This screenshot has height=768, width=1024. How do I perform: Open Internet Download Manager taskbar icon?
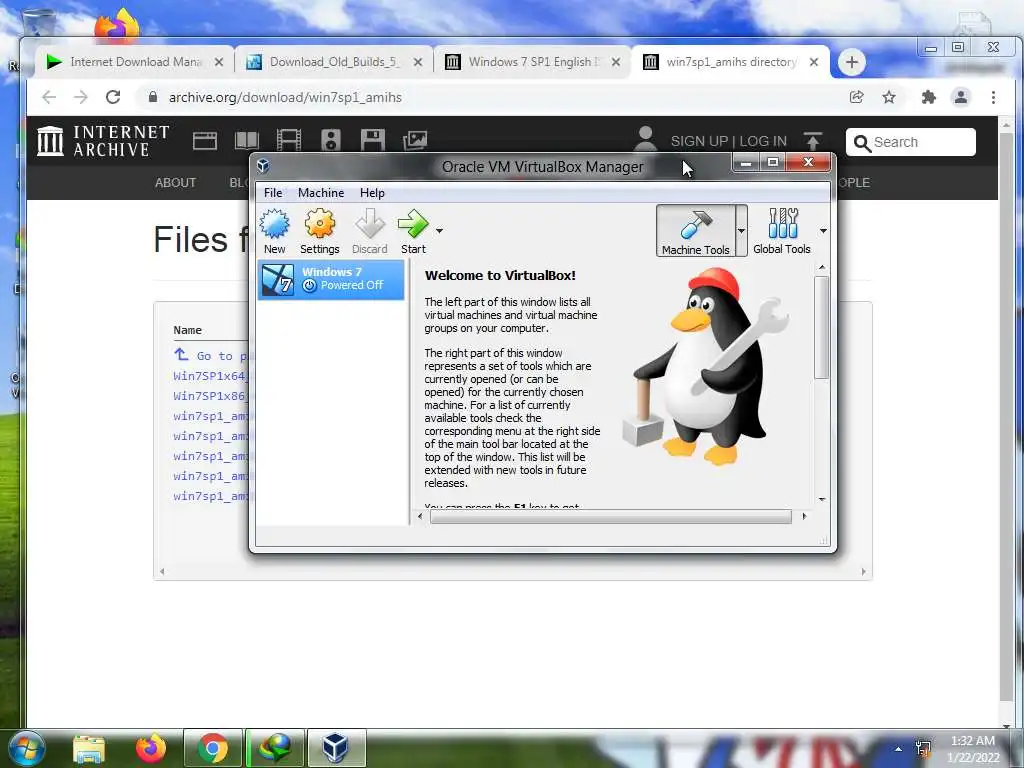pyautogui.click(x=275, y=748)
